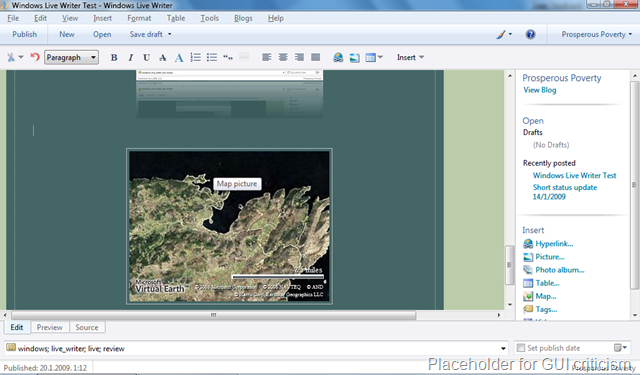This screenshot has height=375, width=640.
Task: Click sidebar Table... insert link
Action: pos(542,283)
